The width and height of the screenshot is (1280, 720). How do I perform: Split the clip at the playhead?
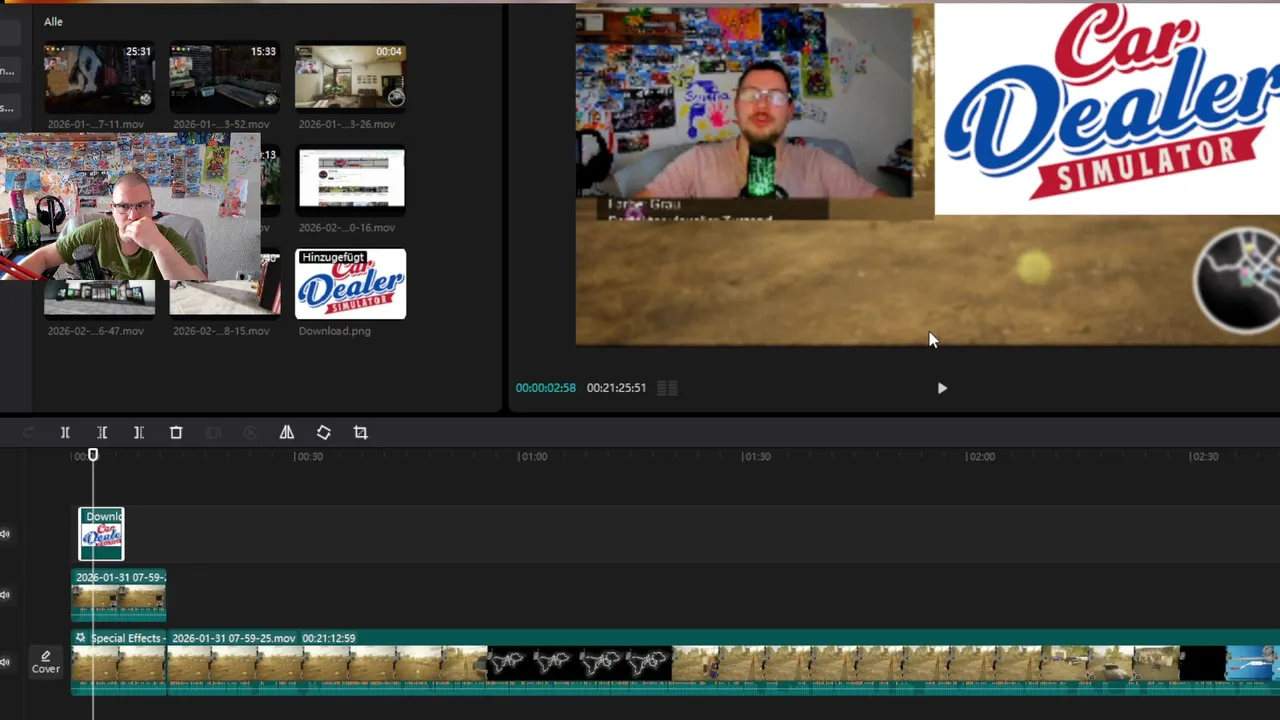(x=65, y=433)
